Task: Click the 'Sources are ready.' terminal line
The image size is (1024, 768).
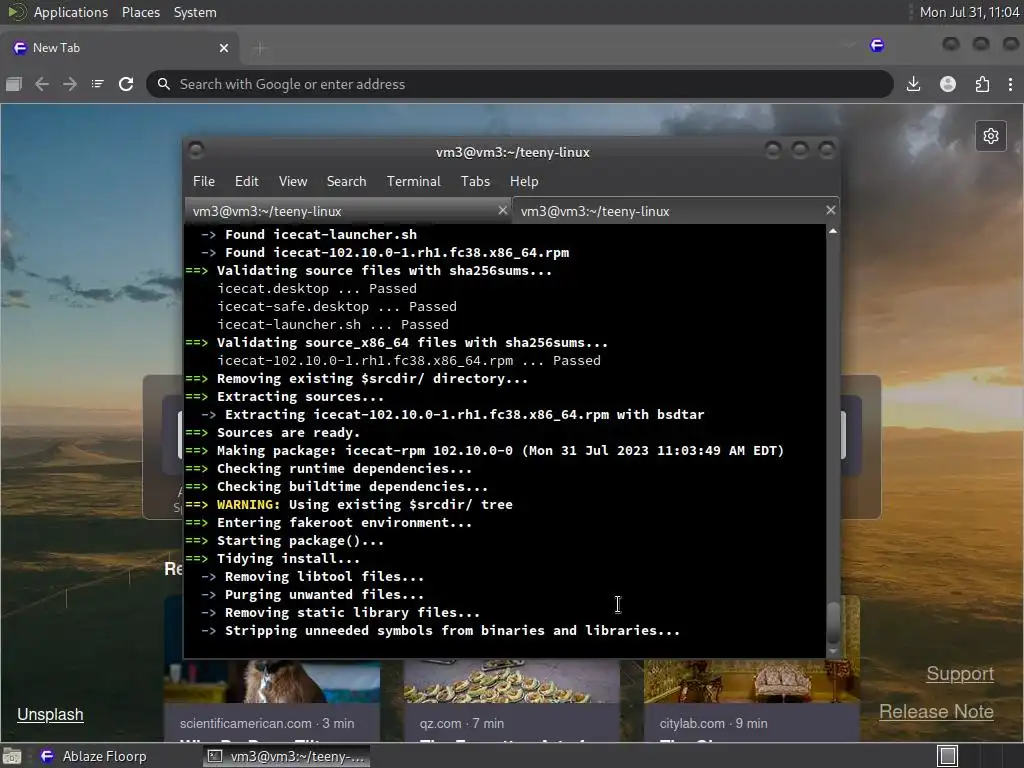Action: point(288,432)
